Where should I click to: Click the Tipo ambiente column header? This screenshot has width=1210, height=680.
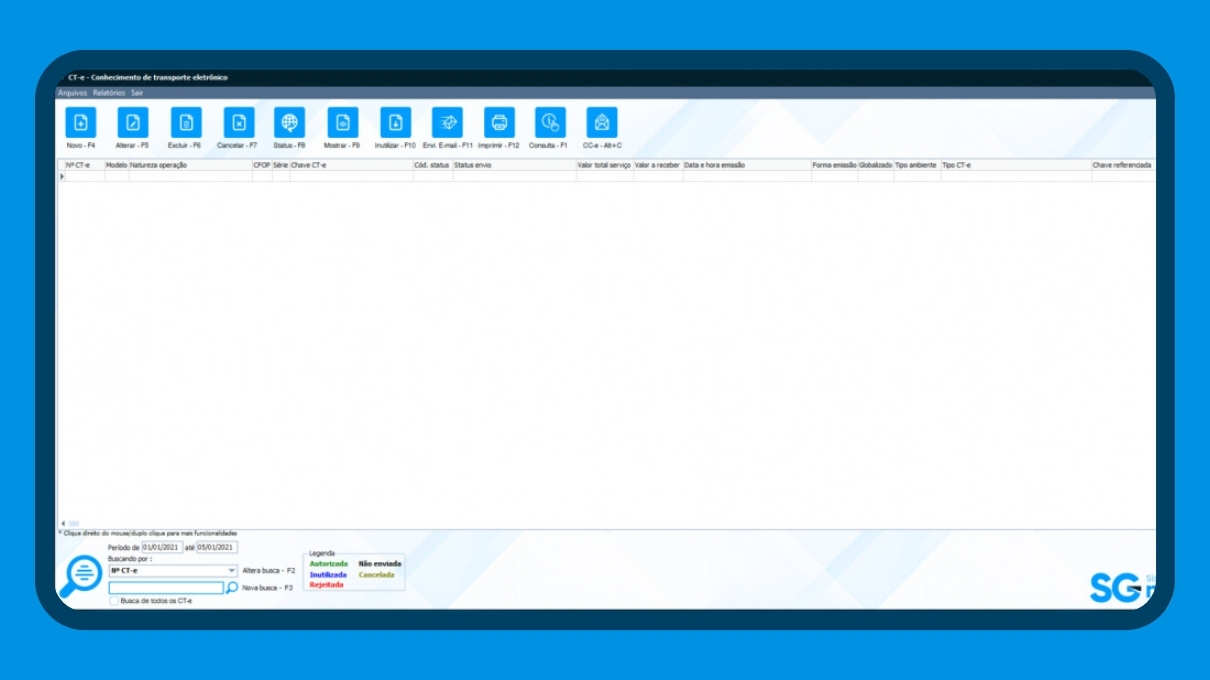[x=917, y=165]
